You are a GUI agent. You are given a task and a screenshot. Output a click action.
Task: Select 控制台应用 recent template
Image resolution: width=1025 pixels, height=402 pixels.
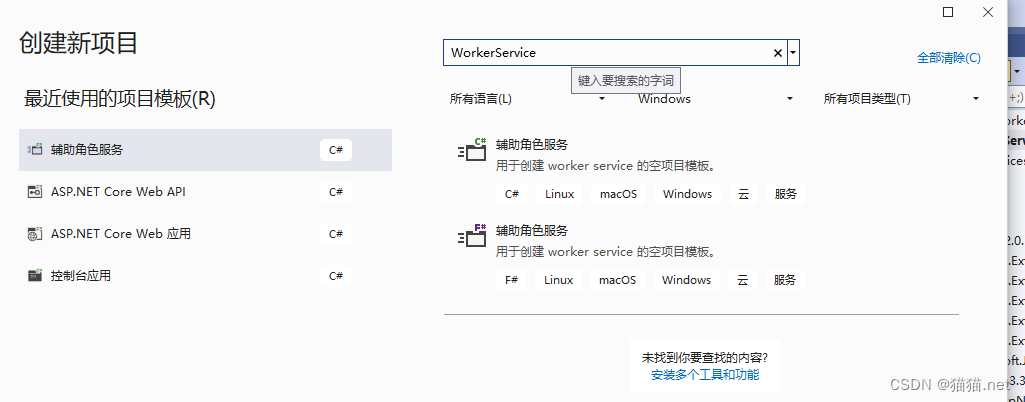pyautogui.click(x=205, y=276)
